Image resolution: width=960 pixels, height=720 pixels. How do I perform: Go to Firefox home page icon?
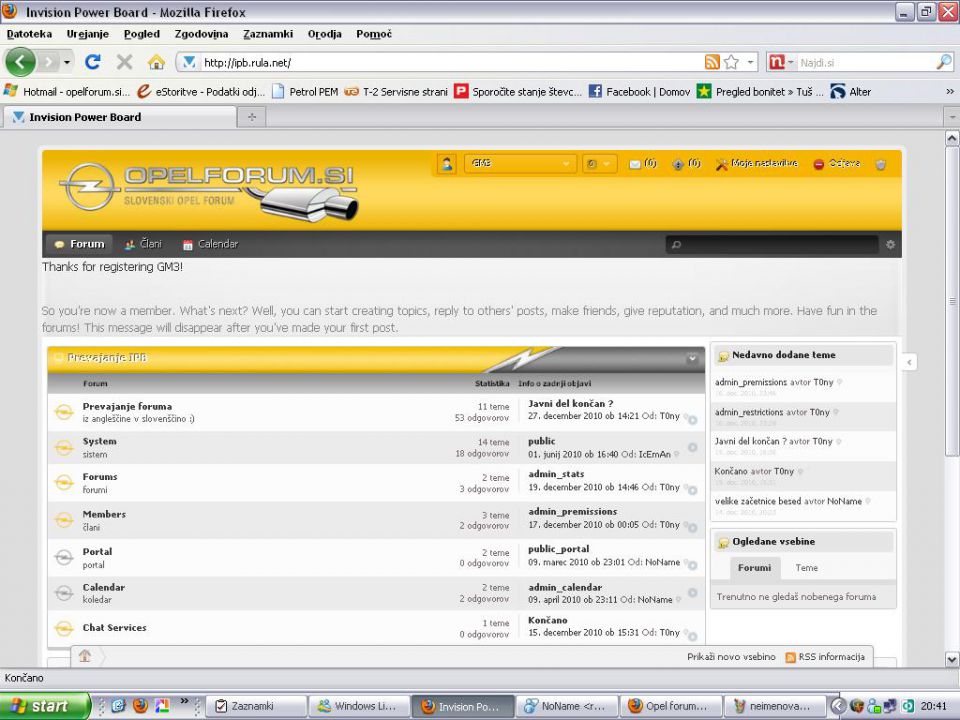tap(156, 62)
